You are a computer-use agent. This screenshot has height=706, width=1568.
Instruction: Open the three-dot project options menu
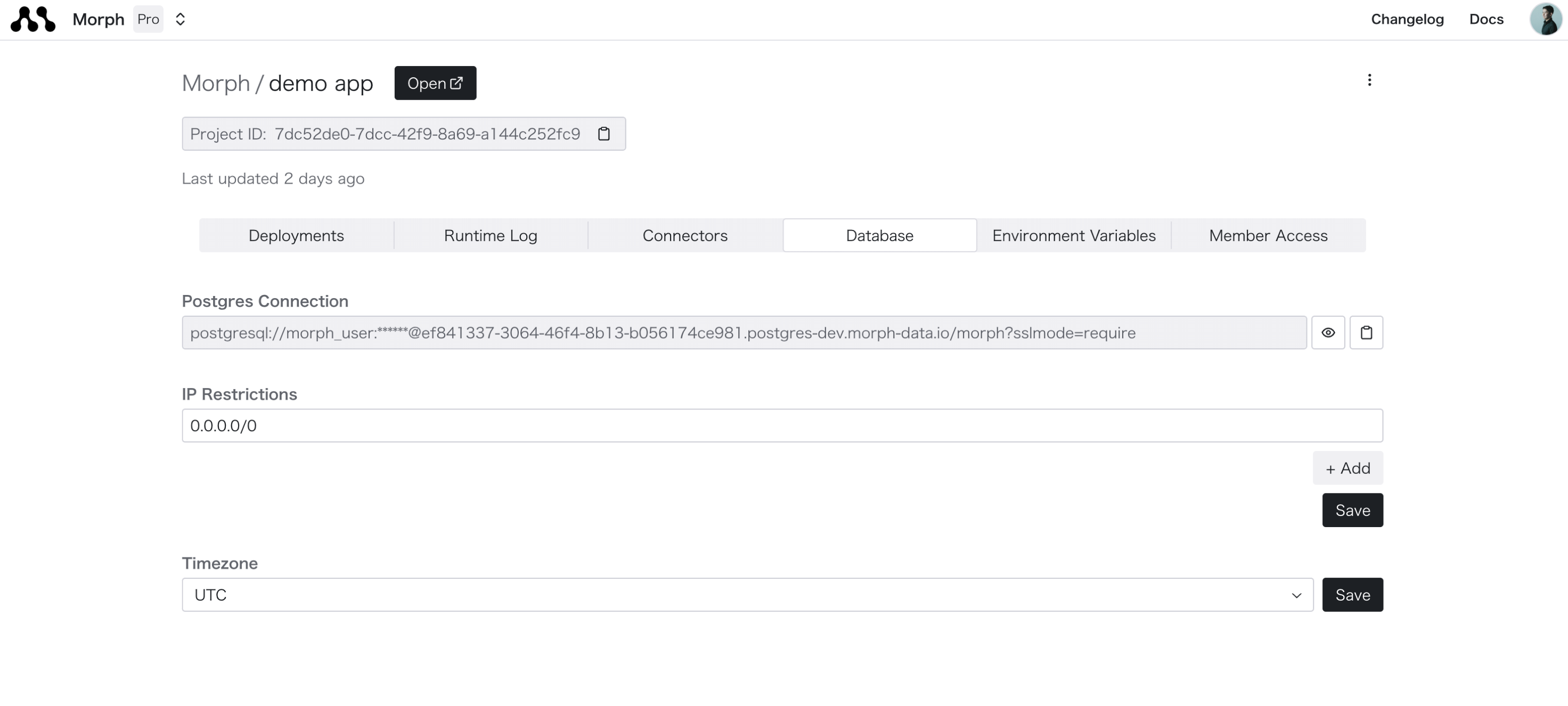pyautogui.click(x=1369, y=80)
